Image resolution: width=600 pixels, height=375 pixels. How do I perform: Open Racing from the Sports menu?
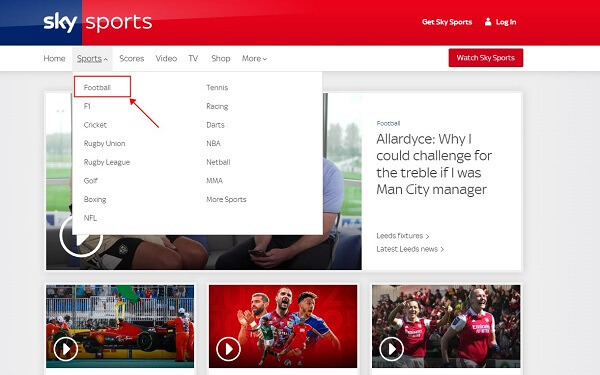coord(217,106)
